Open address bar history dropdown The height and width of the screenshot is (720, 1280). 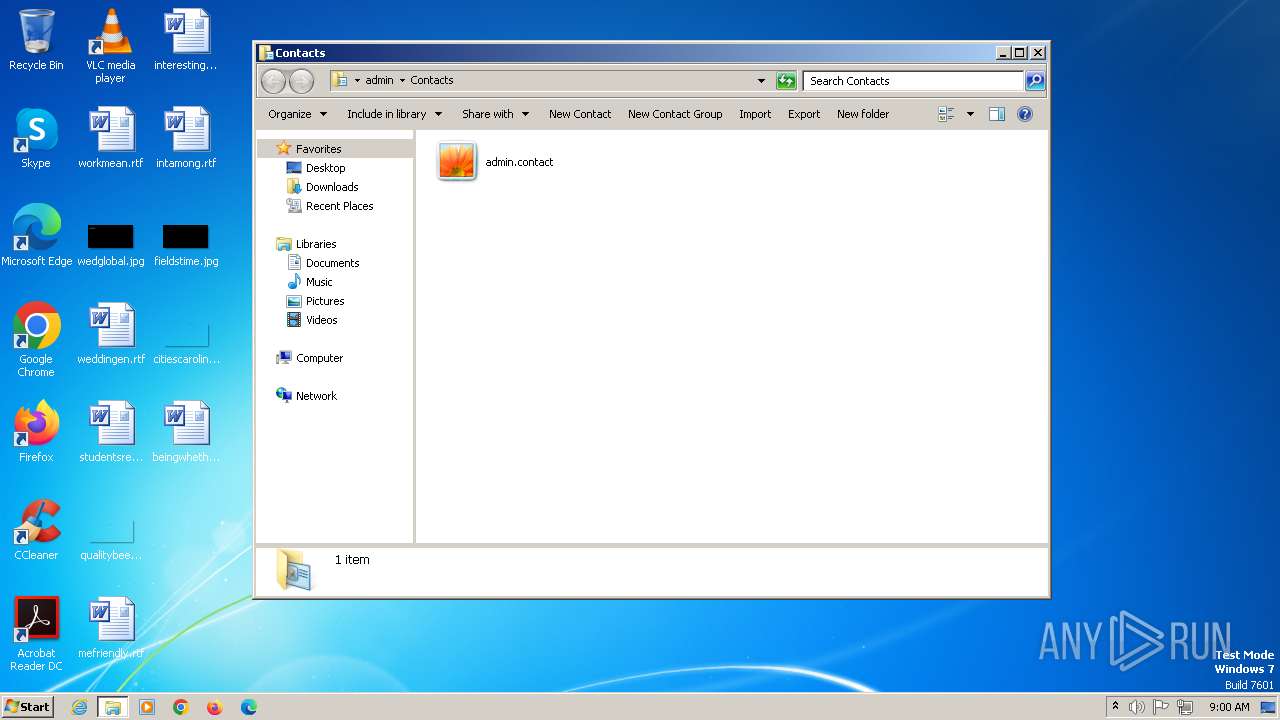(x=761, y=81)
